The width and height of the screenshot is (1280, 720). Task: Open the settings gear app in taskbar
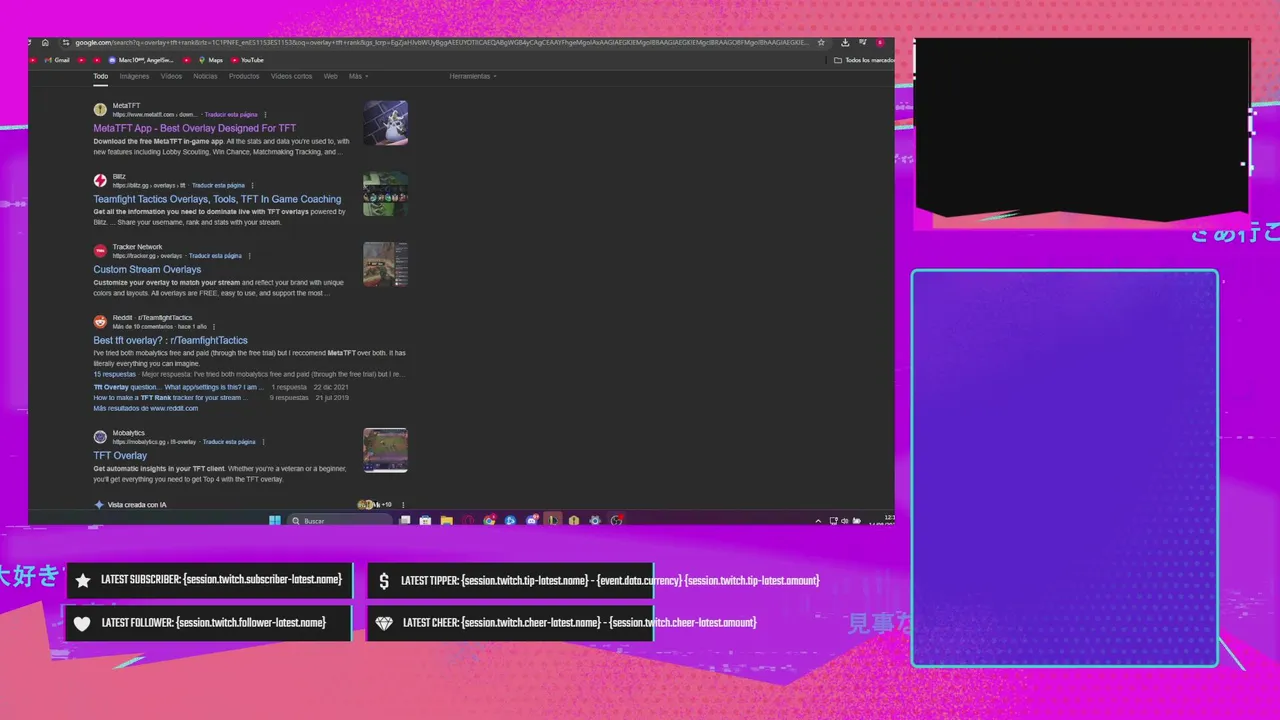coord(595,520)
